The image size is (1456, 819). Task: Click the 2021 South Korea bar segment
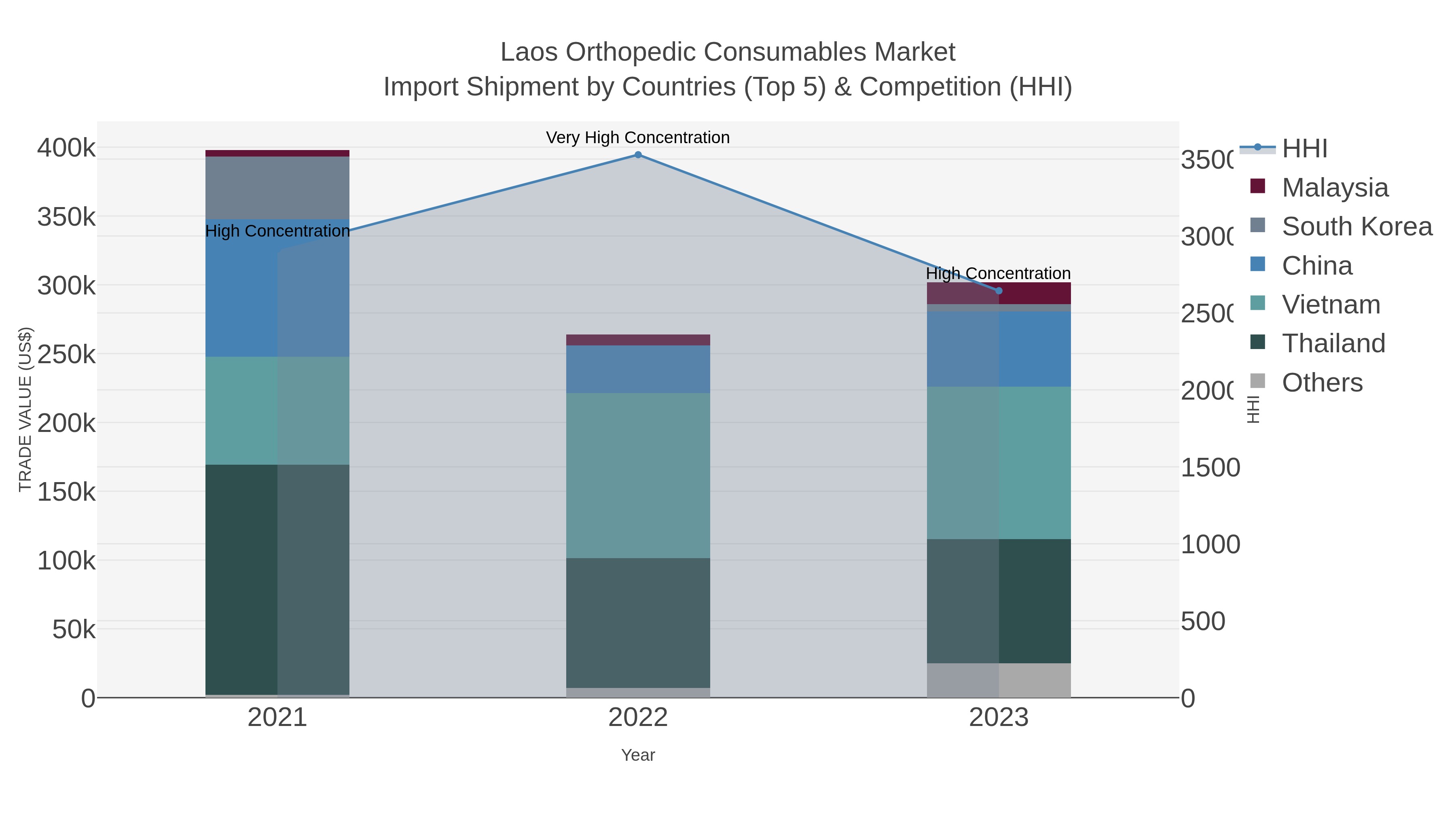[277, 188]
